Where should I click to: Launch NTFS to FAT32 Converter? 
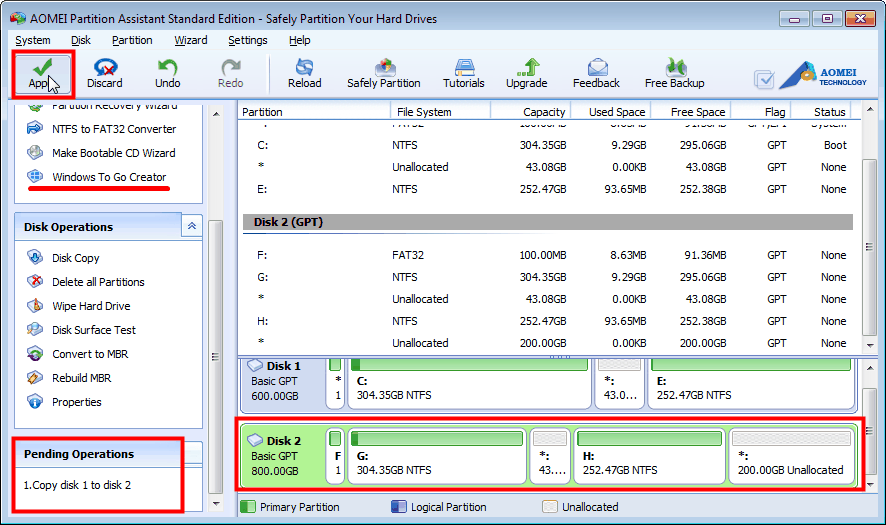click(102, 129)
